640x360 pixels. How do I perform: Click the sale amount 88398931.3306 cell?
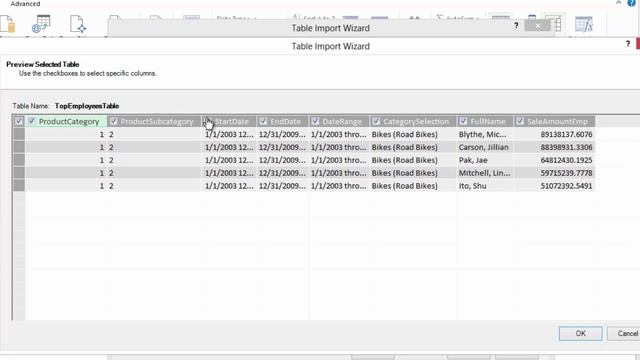(554, 147)
